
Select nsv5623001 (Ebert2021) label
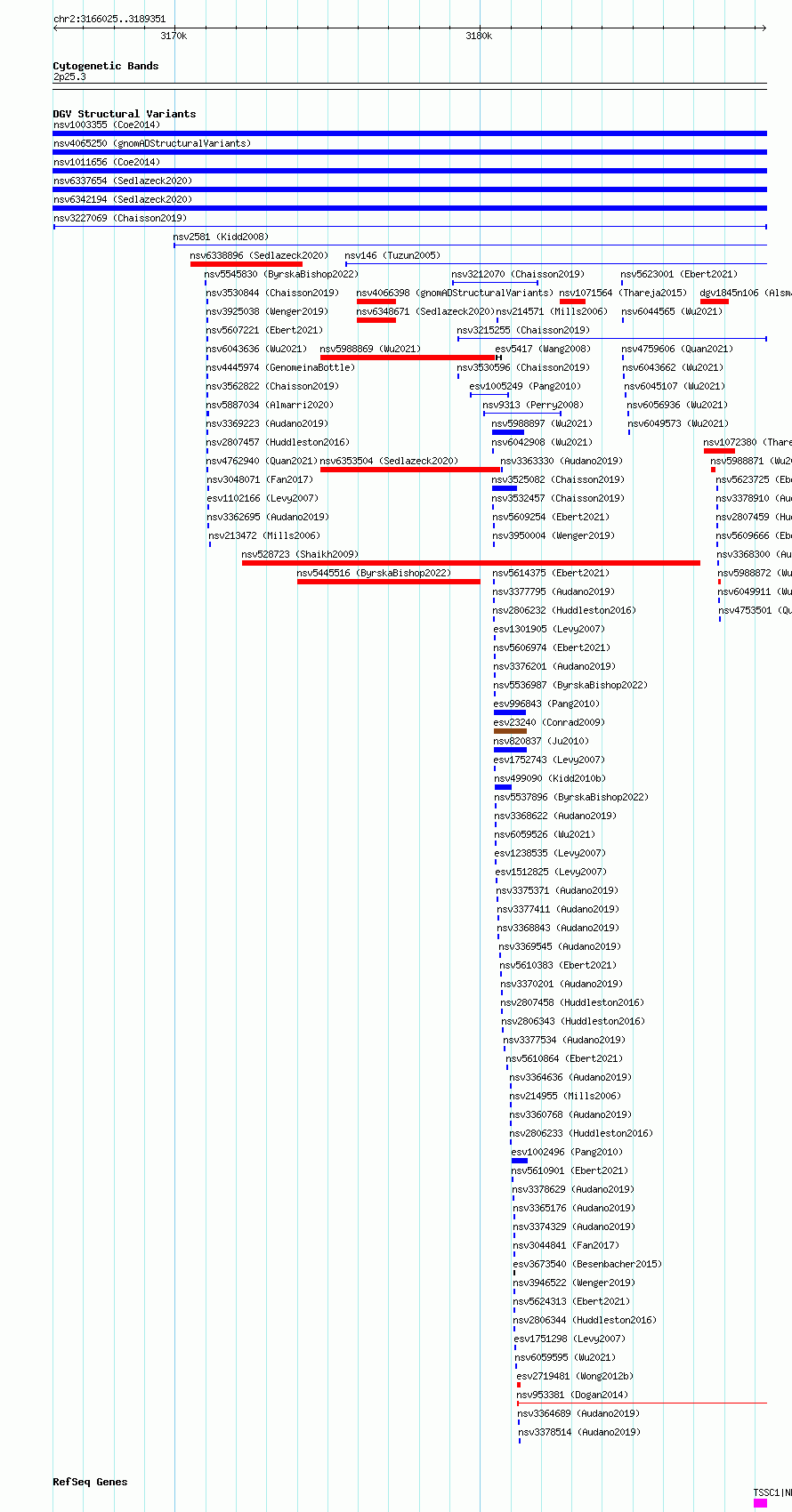click(x=679, y=274)
